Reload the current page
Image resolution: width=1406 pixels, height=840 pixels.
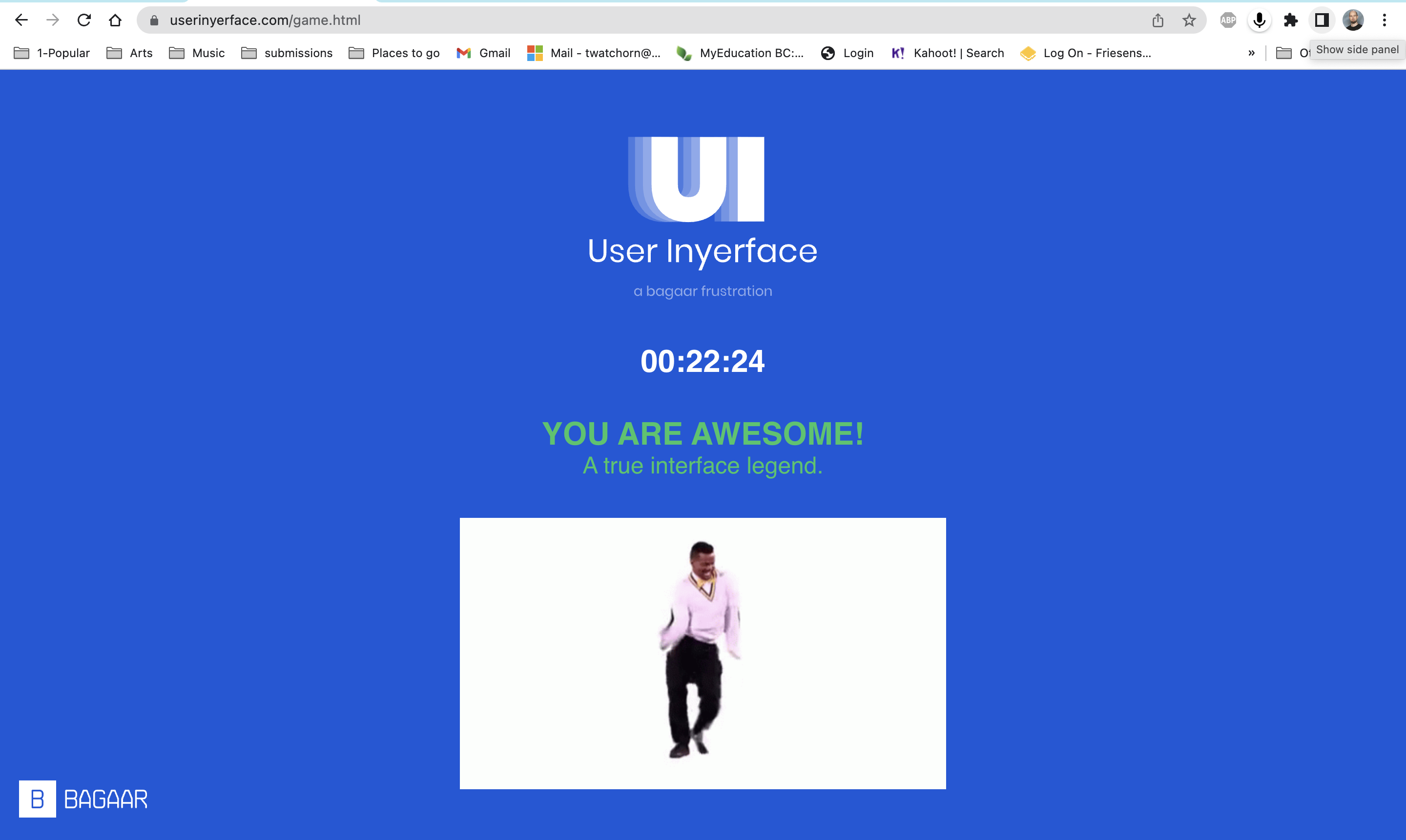tap(84, 20)
